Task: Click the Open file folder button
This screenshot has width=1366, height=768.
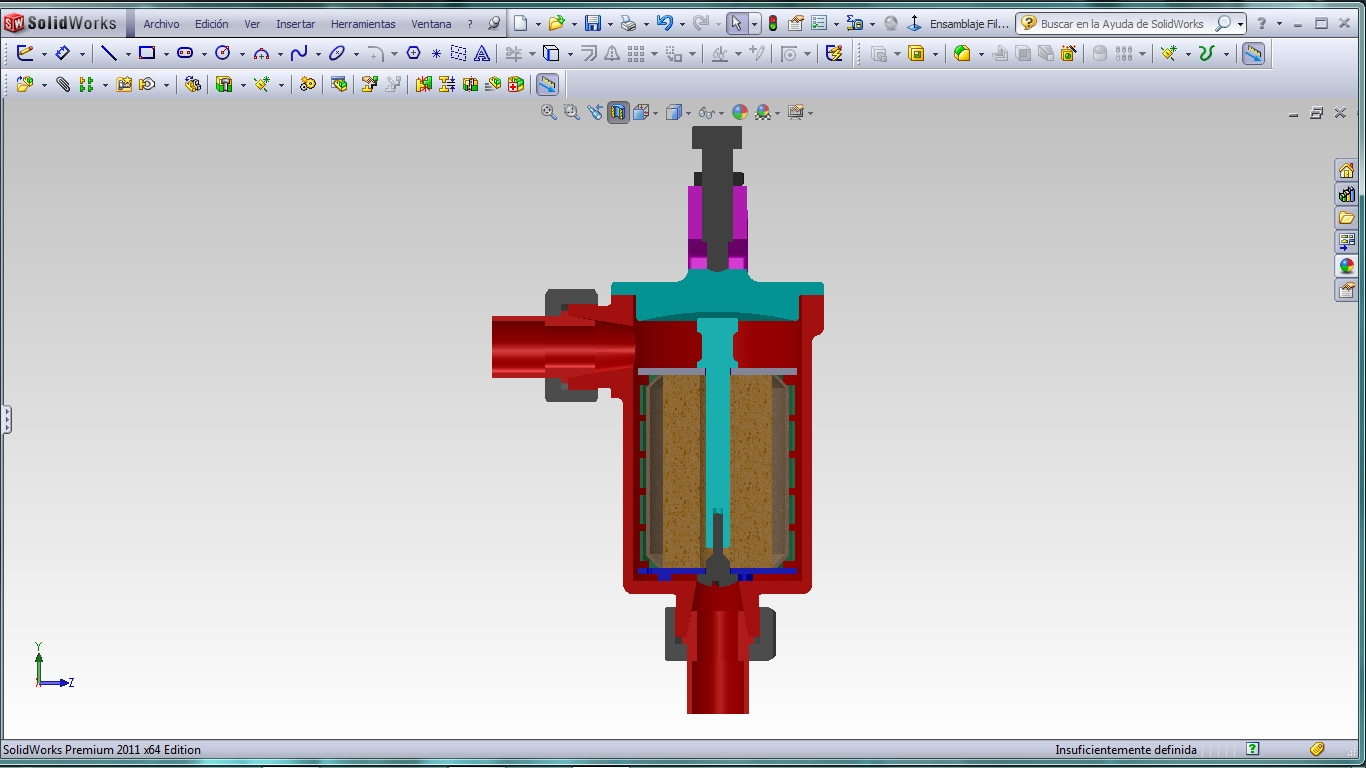Action: click(x=556, y=23)
